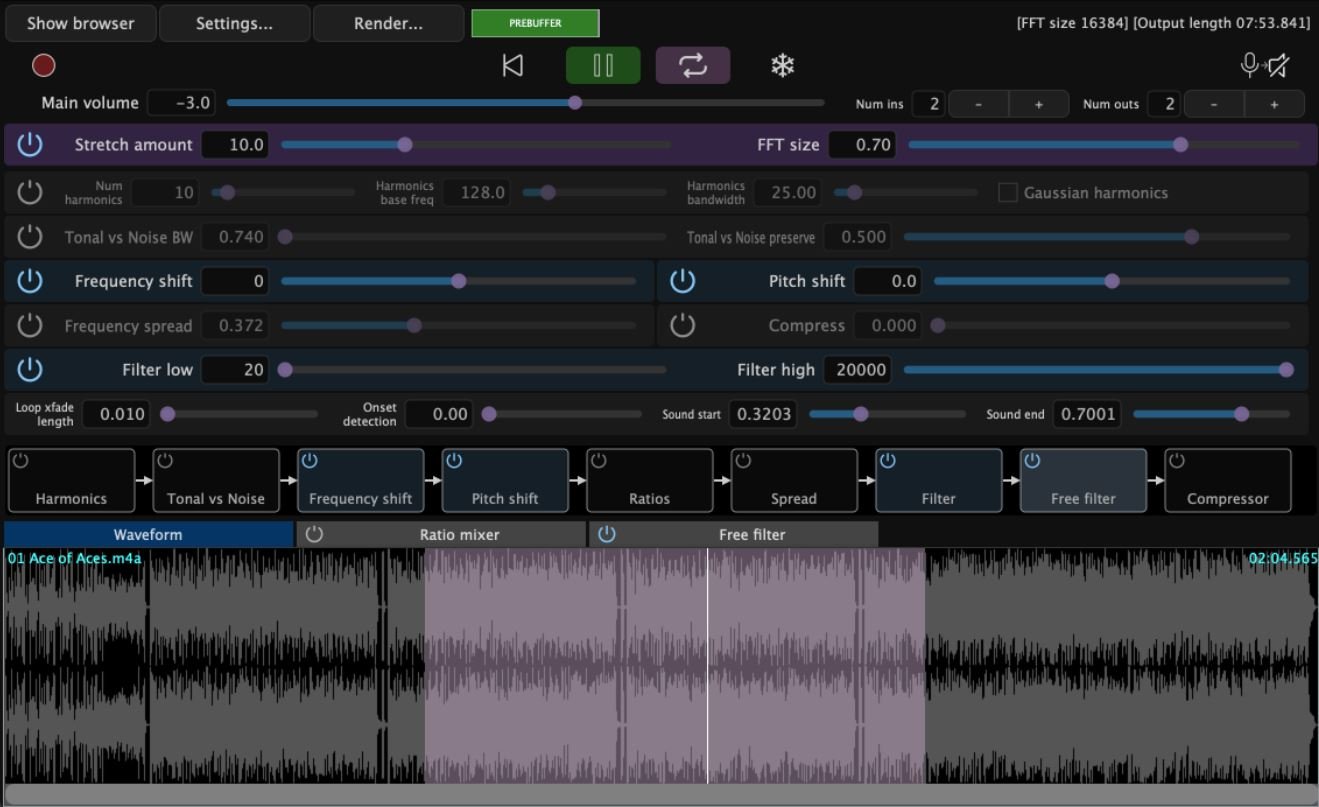Toggle power icon on Harmonics module box

pyautogui.click(x=21, y=461)
